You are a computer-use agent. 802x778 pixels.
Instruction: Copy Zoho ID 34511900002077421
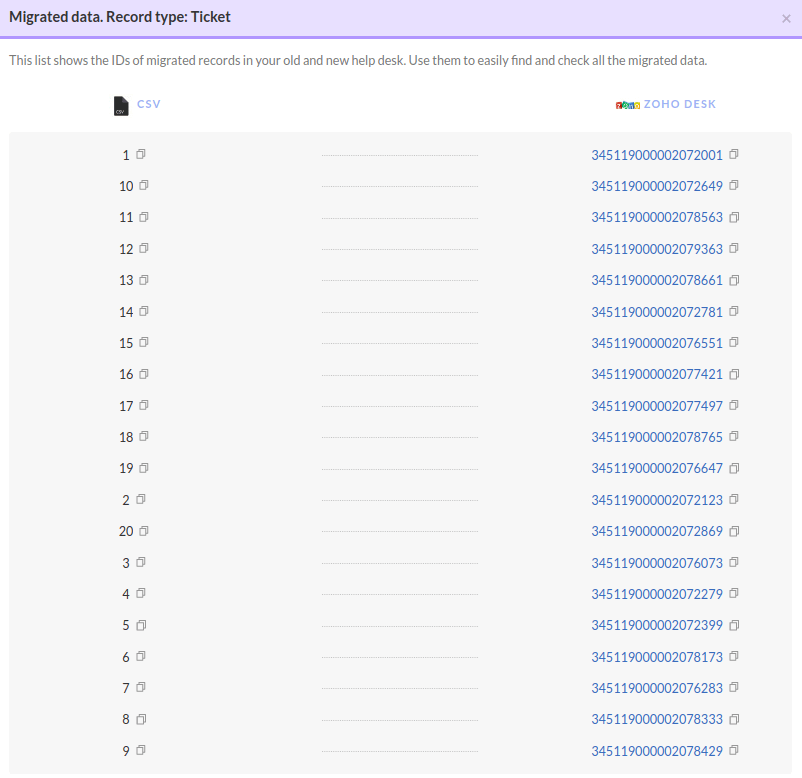[734, 374]
